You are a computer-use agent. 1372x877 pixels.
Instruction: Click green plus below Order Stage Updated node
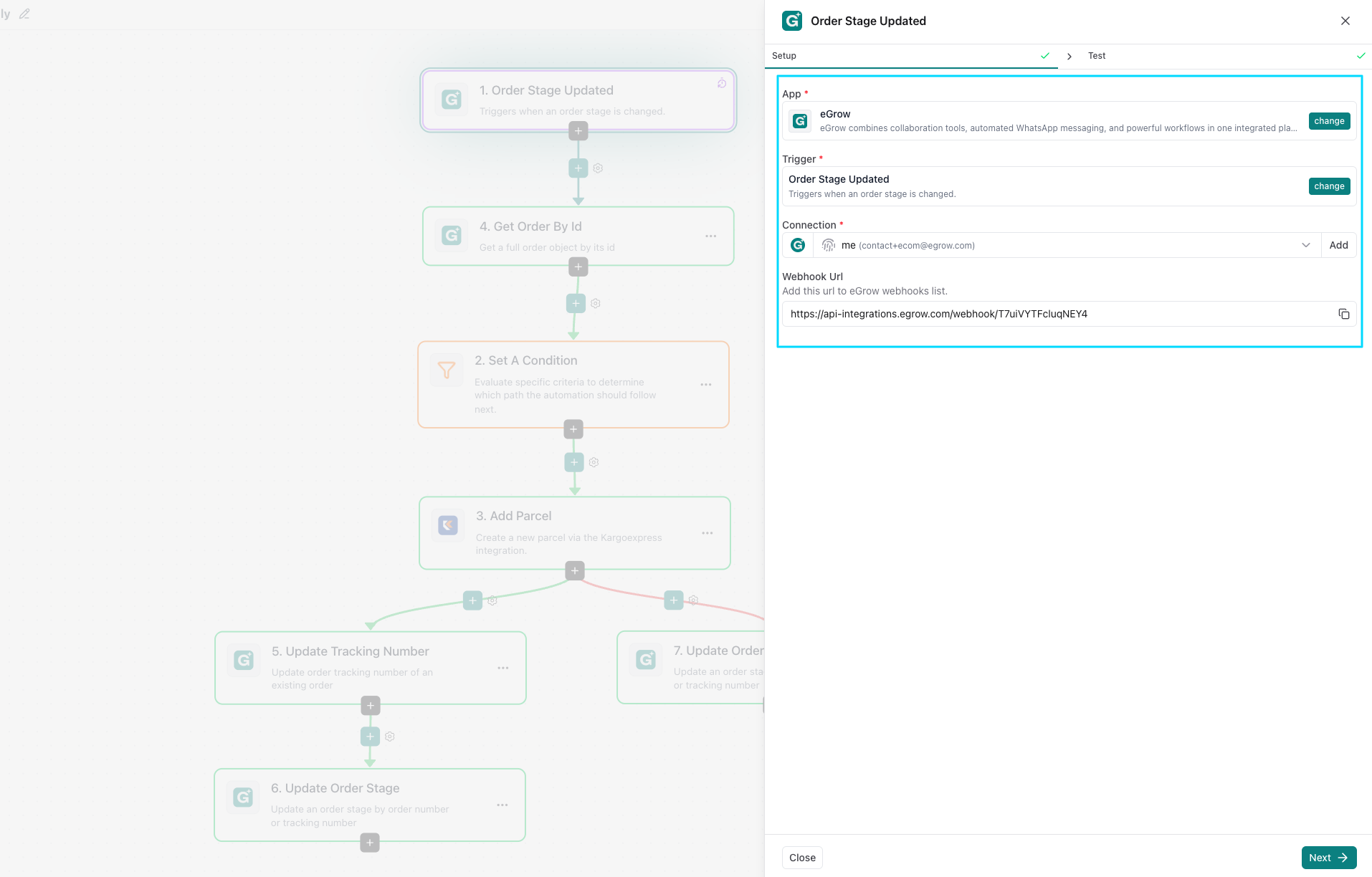[x=578, y=168]
